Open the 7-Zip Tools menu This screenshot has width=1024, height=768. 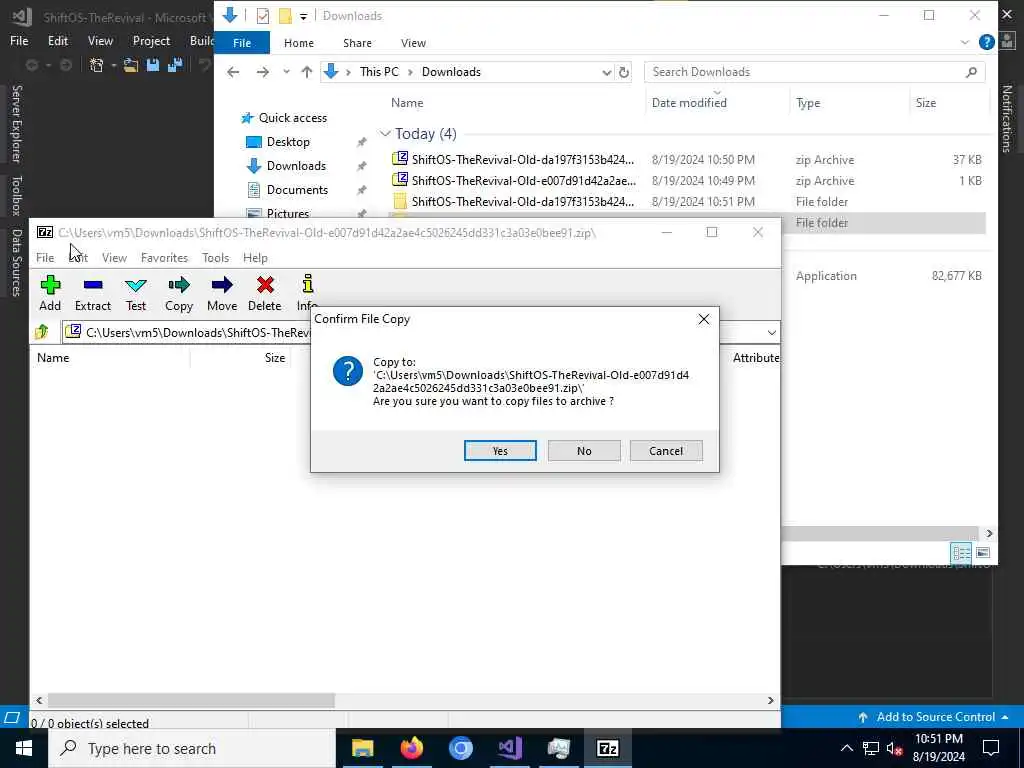click(216, 257)
